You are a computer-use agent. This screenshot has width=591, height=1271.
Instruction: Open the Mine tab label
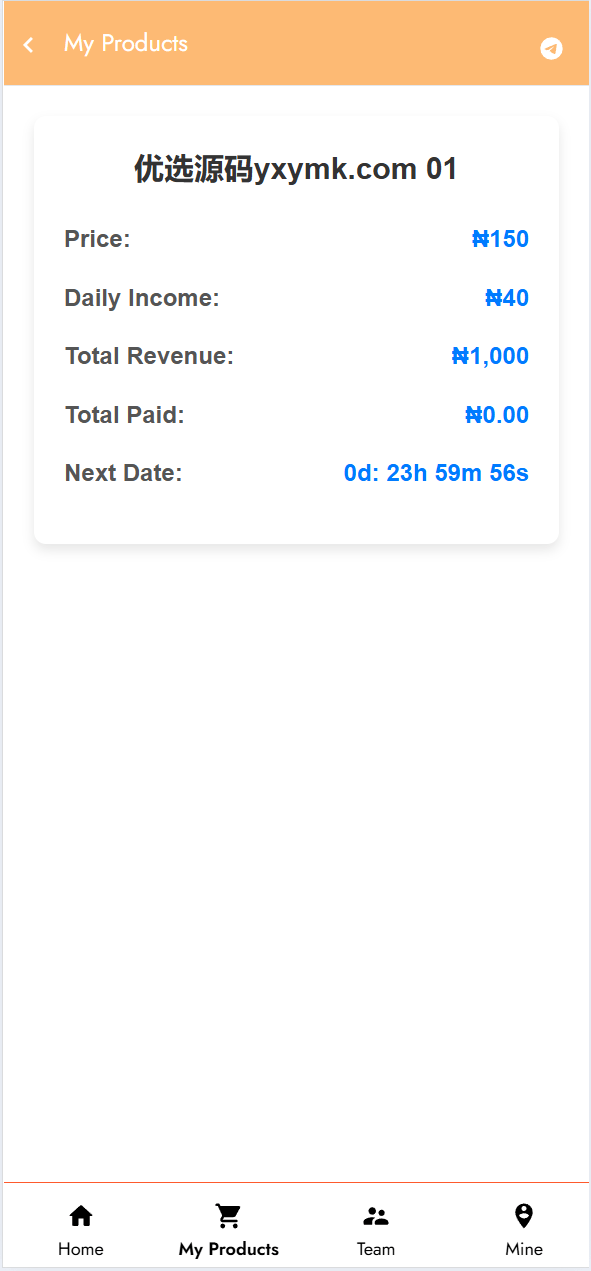524,1249
